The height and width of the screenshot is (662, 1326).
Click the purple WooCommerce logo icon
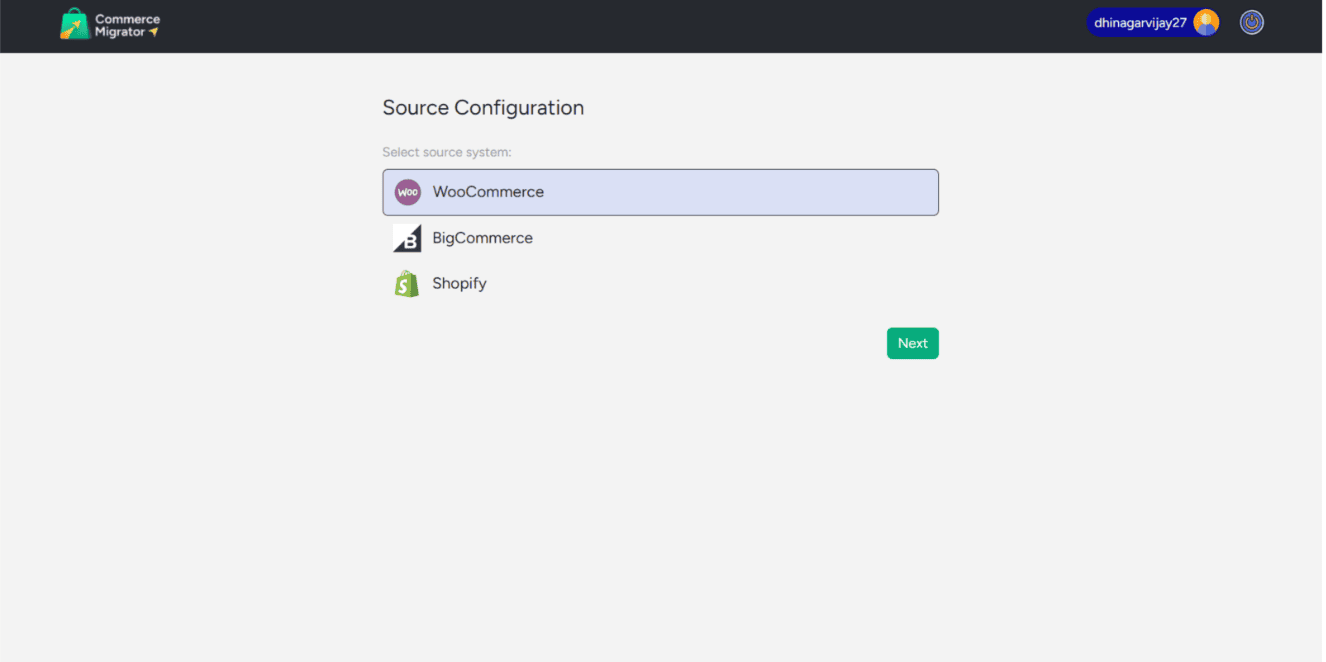coord(407,192)
